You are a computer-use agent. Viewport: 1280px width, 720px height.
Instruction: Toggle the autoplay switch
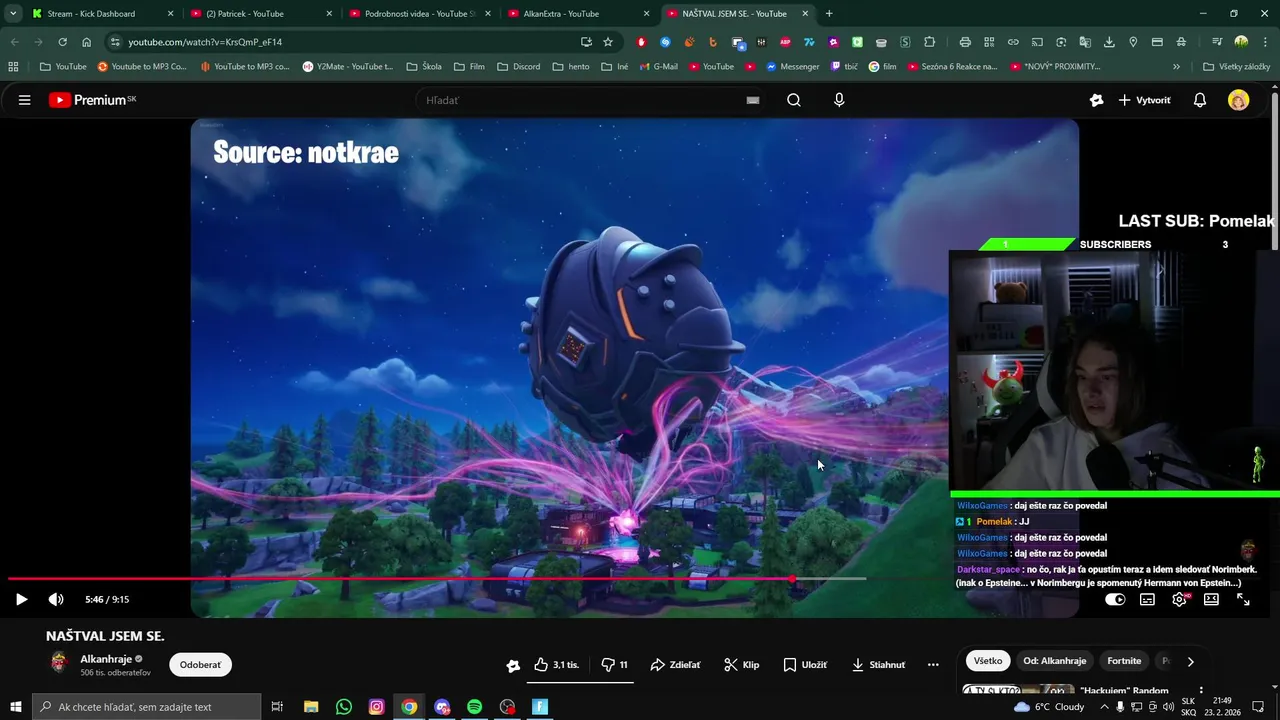coord(1115,599)
